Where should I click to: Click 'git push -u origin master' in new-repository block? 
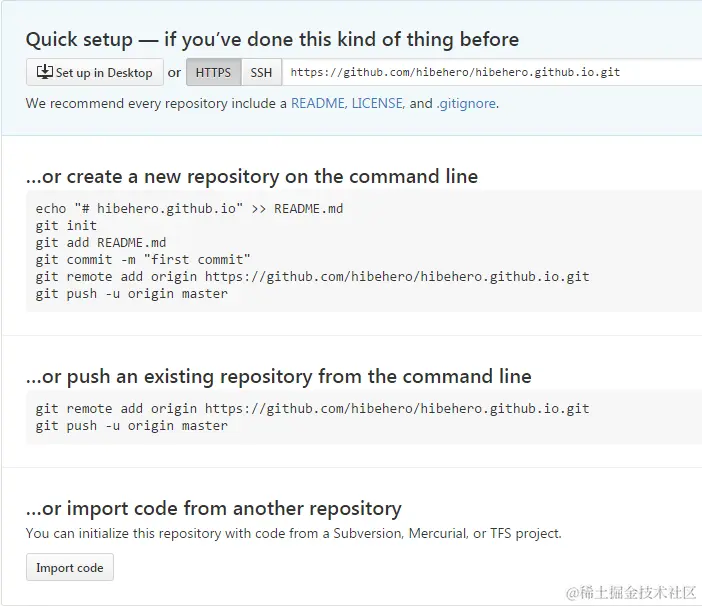[x=131, y=294]
